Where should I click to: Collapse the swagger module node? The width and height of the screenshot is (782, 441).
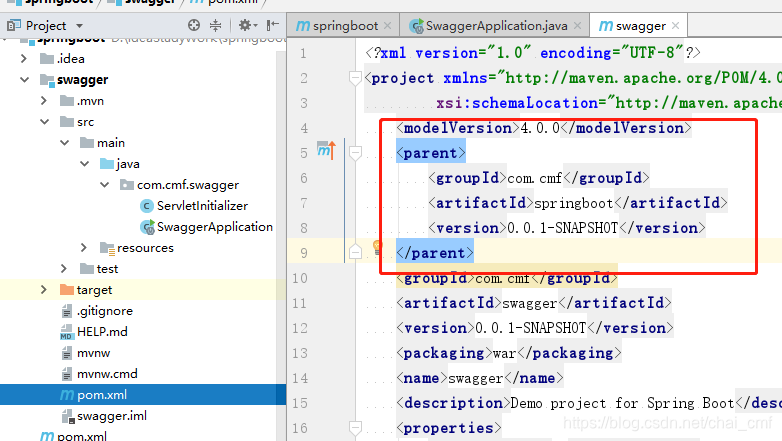tap(24, 80)
